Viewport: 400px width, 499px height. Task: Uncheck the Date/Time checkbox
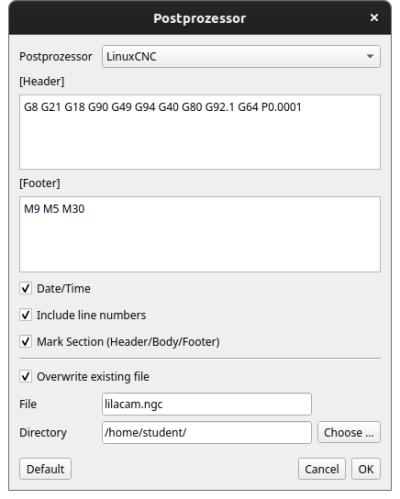[26, 288]
